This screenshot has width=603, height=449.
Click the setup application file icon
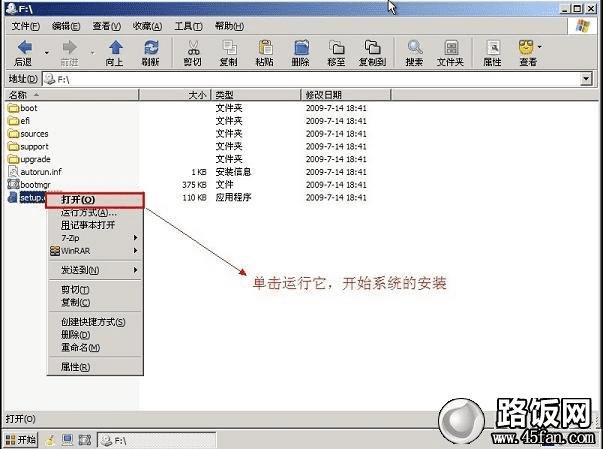coord(13,197)
